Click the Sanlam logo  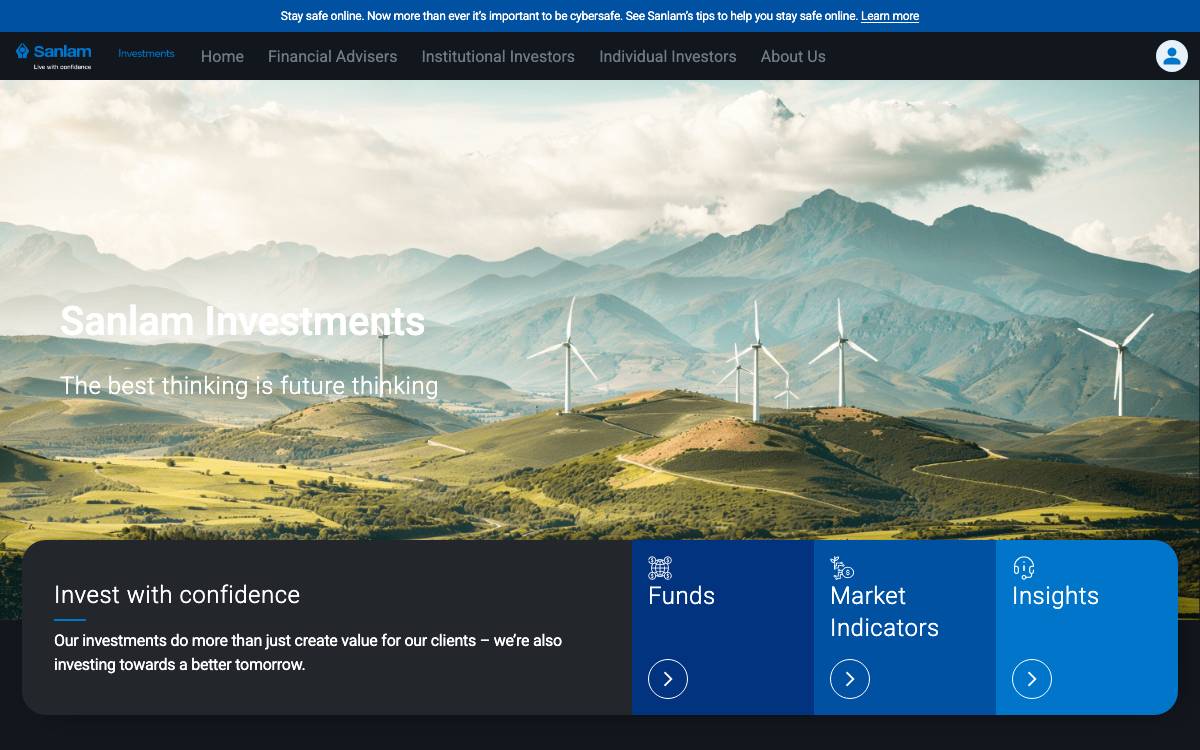click(53, 56)
